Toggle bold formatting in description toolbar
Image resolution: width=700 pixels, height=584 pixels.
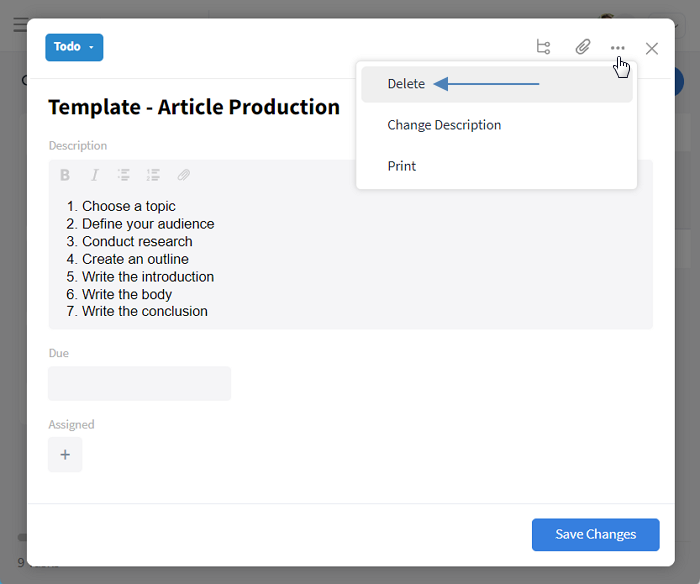click(x=65, y=175)
